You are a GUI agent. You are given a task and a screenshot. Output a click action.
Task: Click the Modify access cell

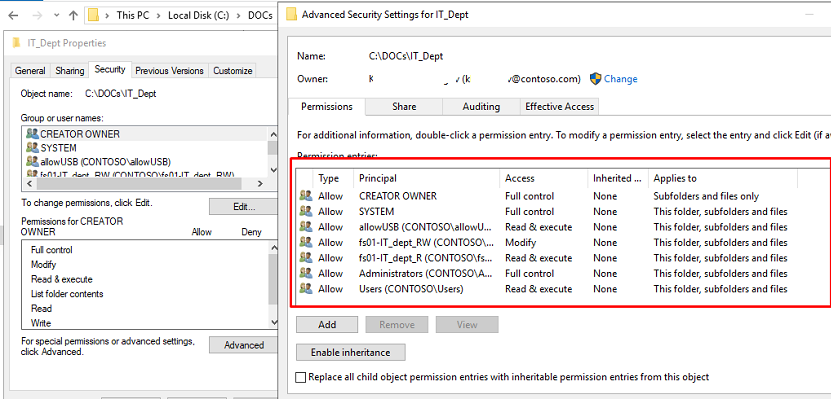click(520, 243)
